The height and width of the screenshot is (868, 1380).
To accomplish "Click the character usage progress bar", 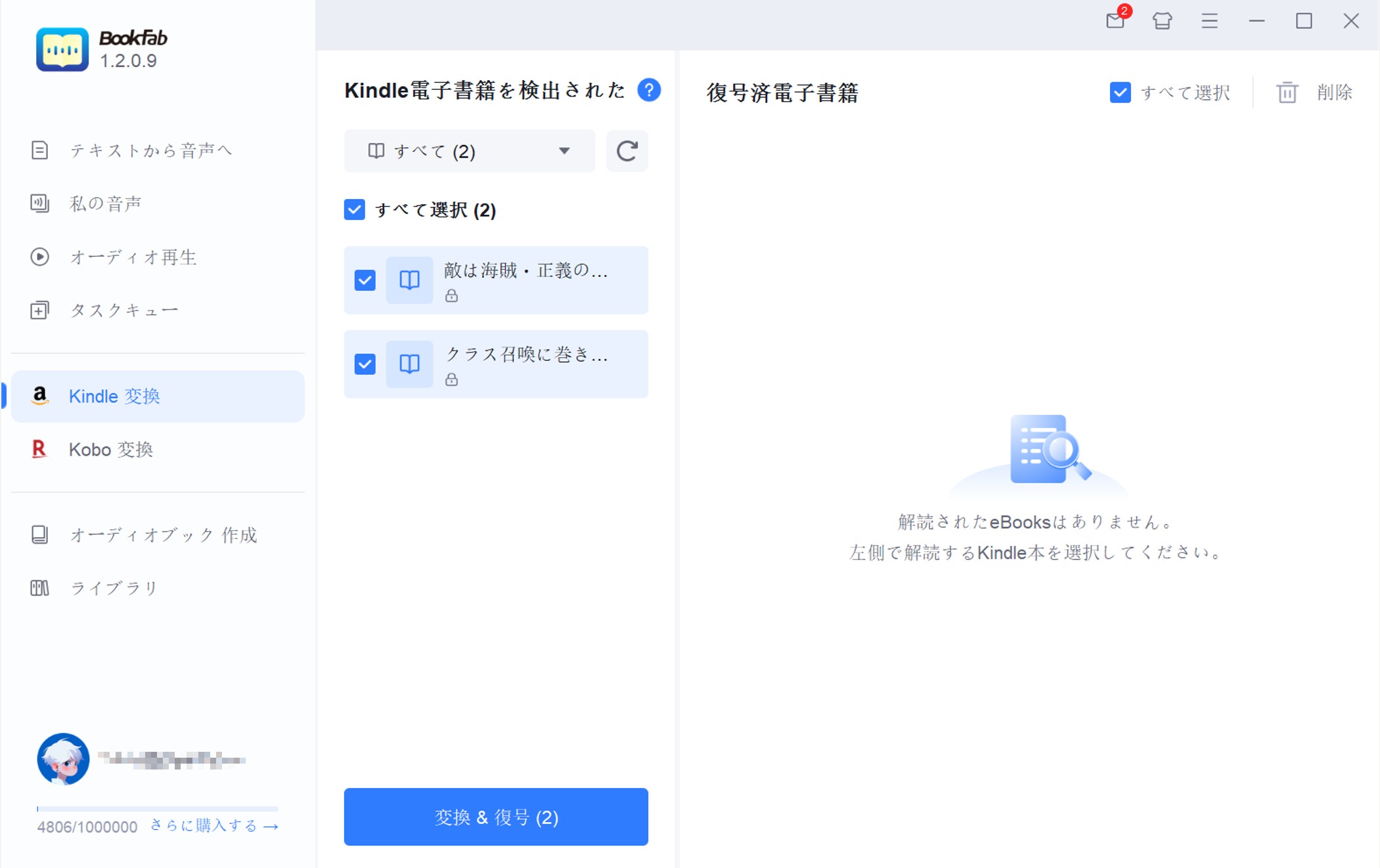I will point(158,808).
